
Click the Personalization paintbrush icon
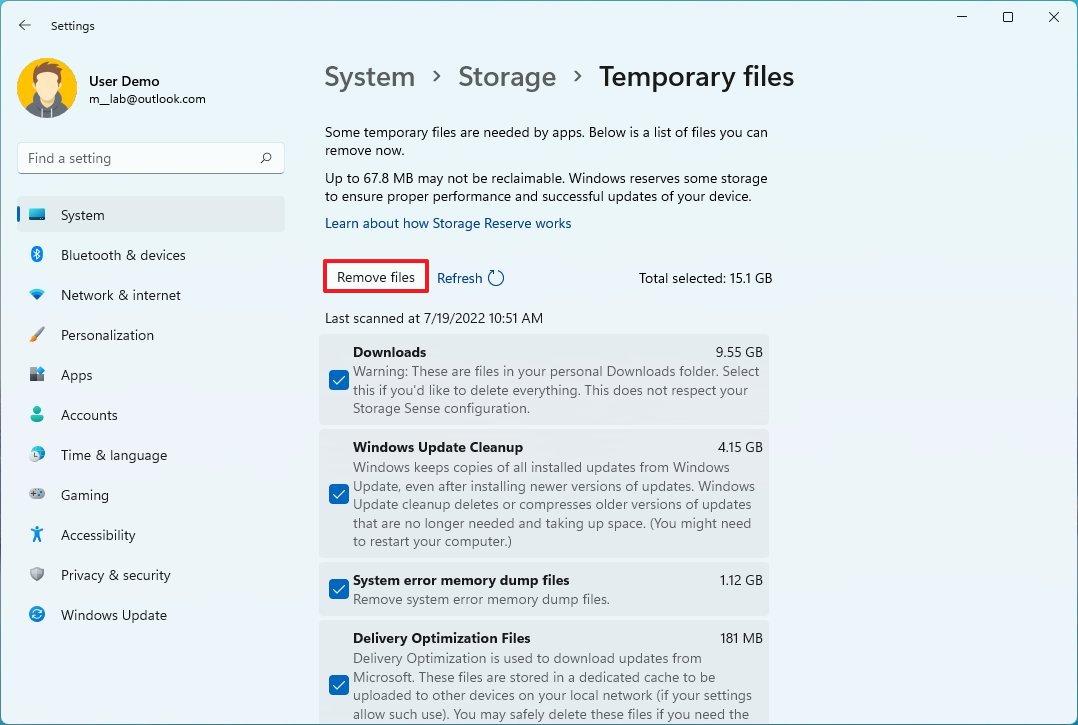[37, 335]
